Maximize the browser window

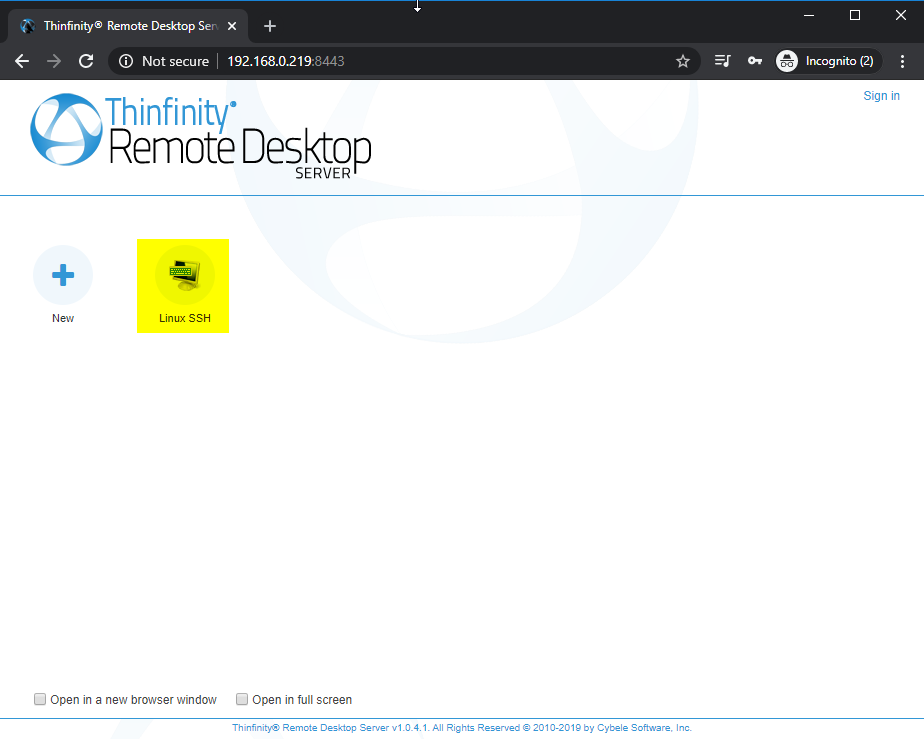(855, 15)
